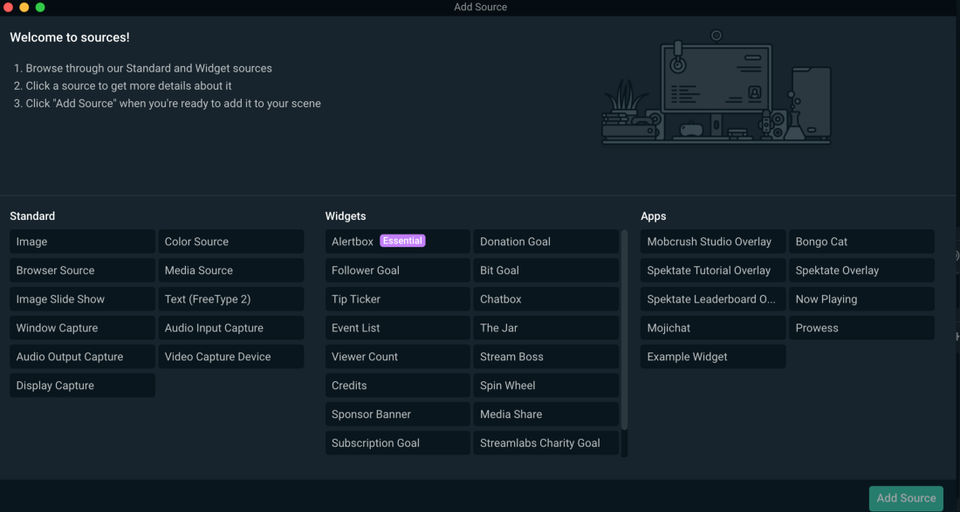960x512 pixels.
Task: Select Window Capture
Action: (82, 328)
